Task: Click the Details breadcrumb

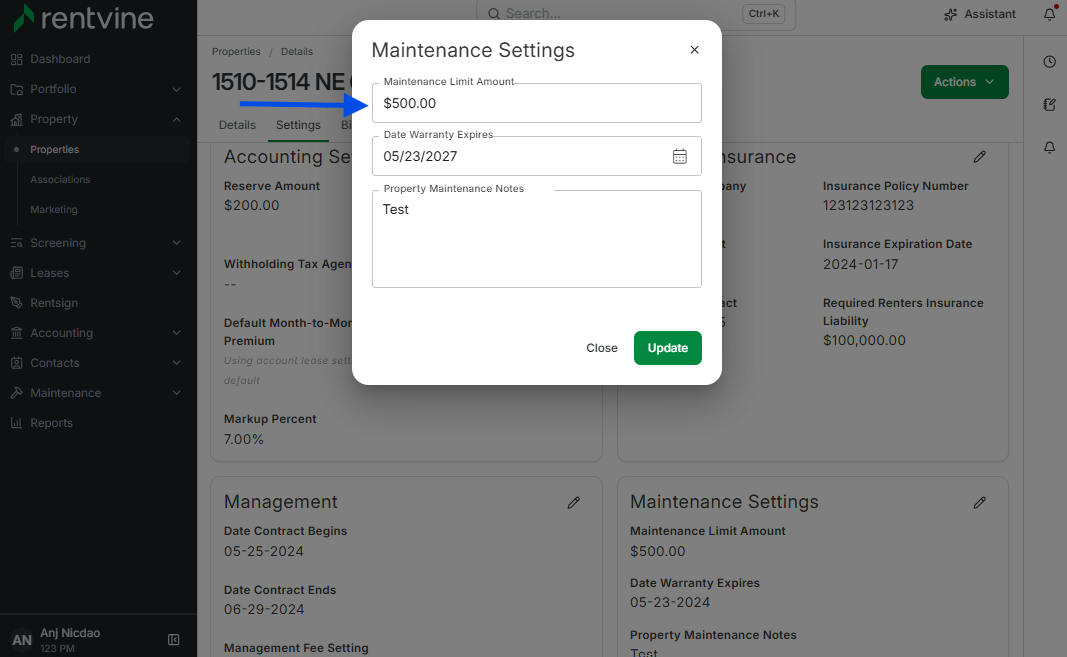Action: point(297,52)
